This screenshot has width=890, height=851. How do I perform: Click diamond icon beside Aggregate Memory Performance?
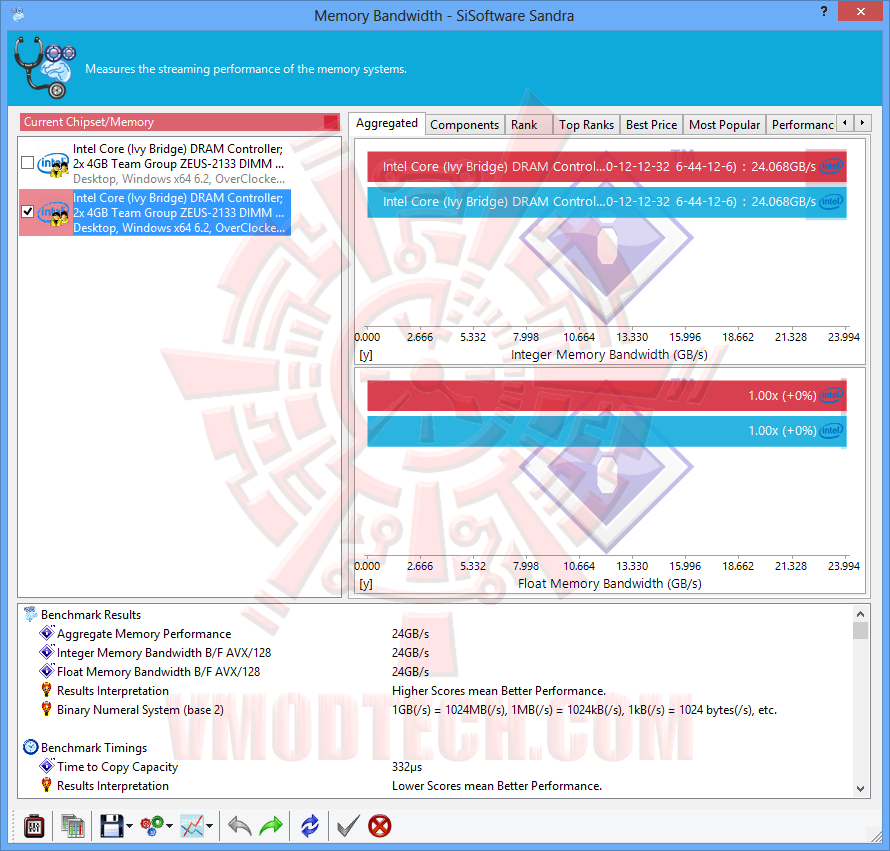47,633
